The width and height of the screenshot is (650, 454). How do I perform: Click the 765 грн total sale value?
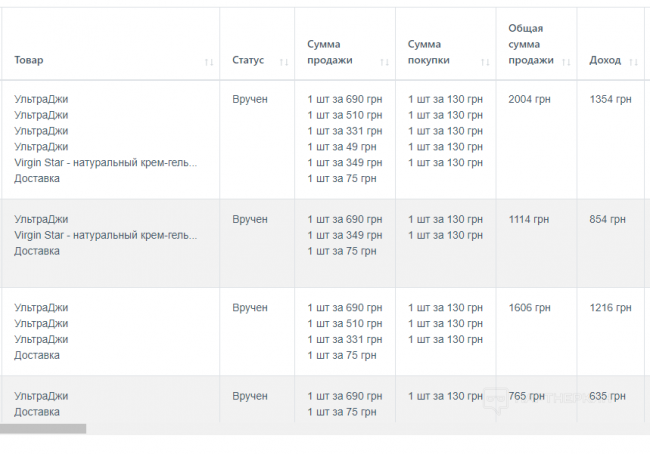tap(526, 396)
